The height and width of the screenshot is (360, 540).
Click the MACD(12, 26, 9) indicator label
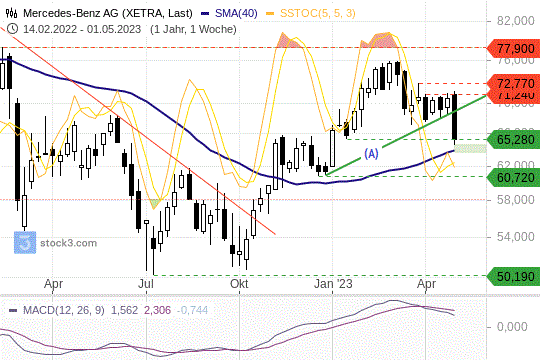pyautogui.click(x=63, y=310)
